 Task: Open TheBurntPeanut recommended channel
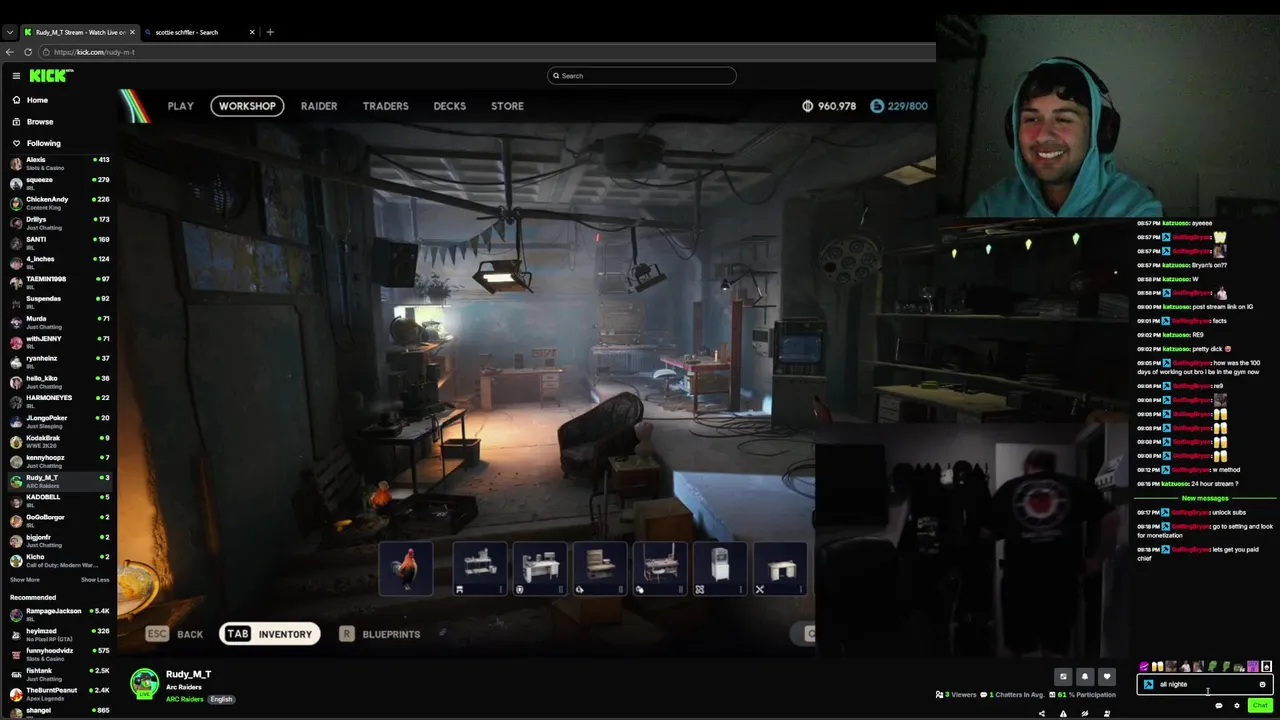click(x=60, y=694)
